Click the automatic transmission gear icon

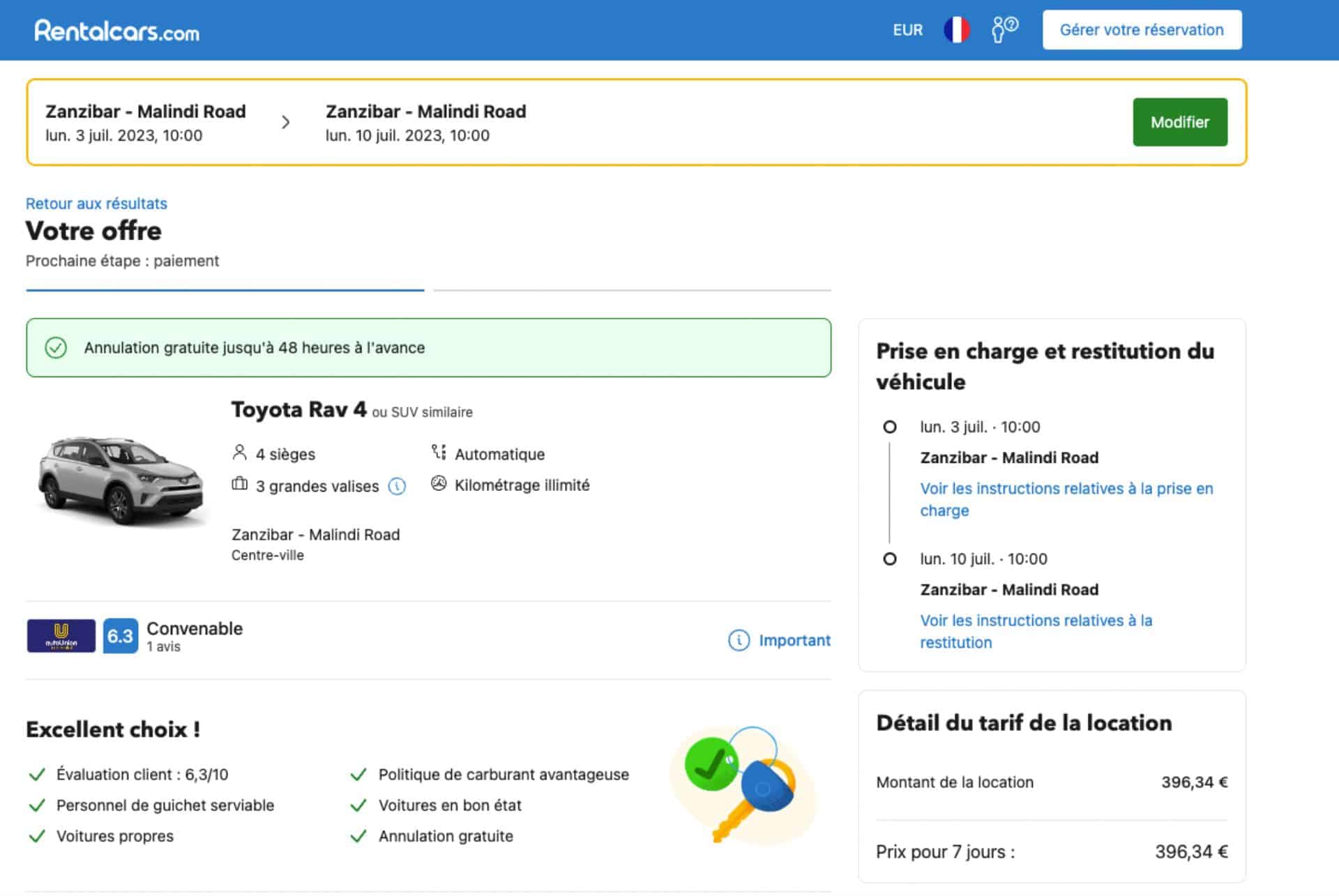tap(439, 453)
